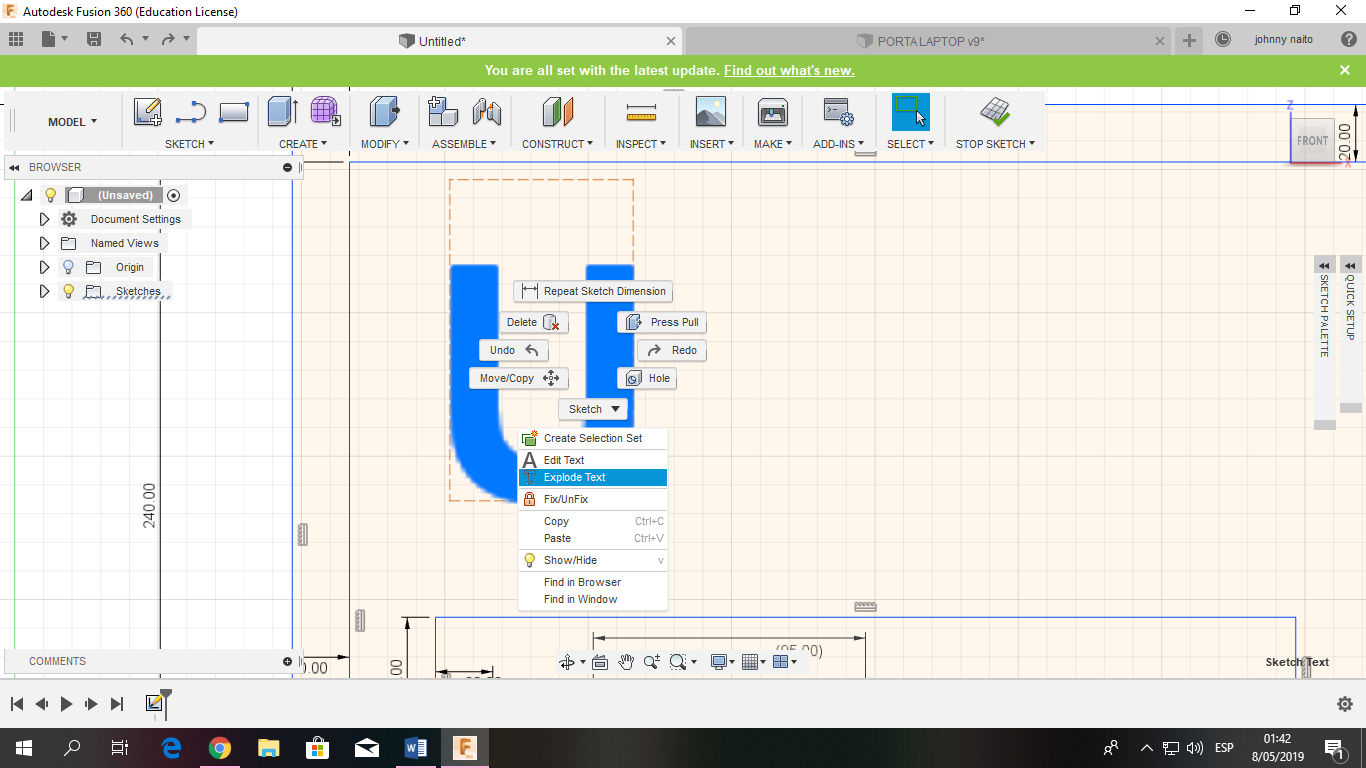This screenshot has width=1366, height=768.
Task: Click the Look At icon in navigation bar
Action: [x=600, y=662]
